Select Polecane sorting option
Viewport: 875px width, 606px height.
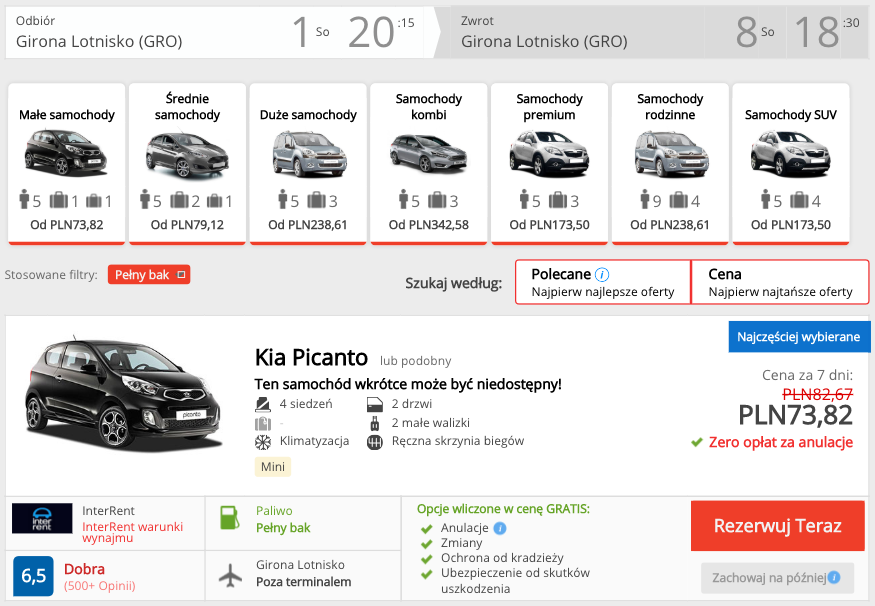602,282
